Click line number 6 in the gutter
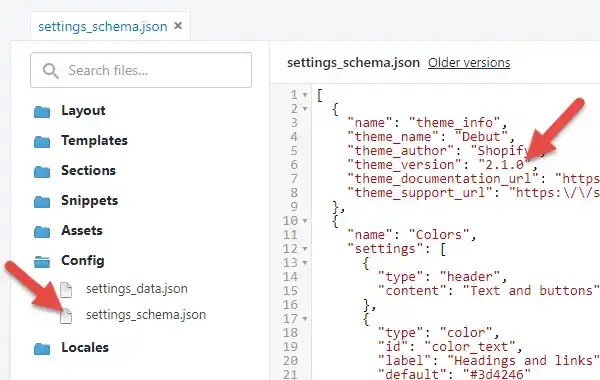The width and height of the screenshot is (600, 380). (294, 165)
